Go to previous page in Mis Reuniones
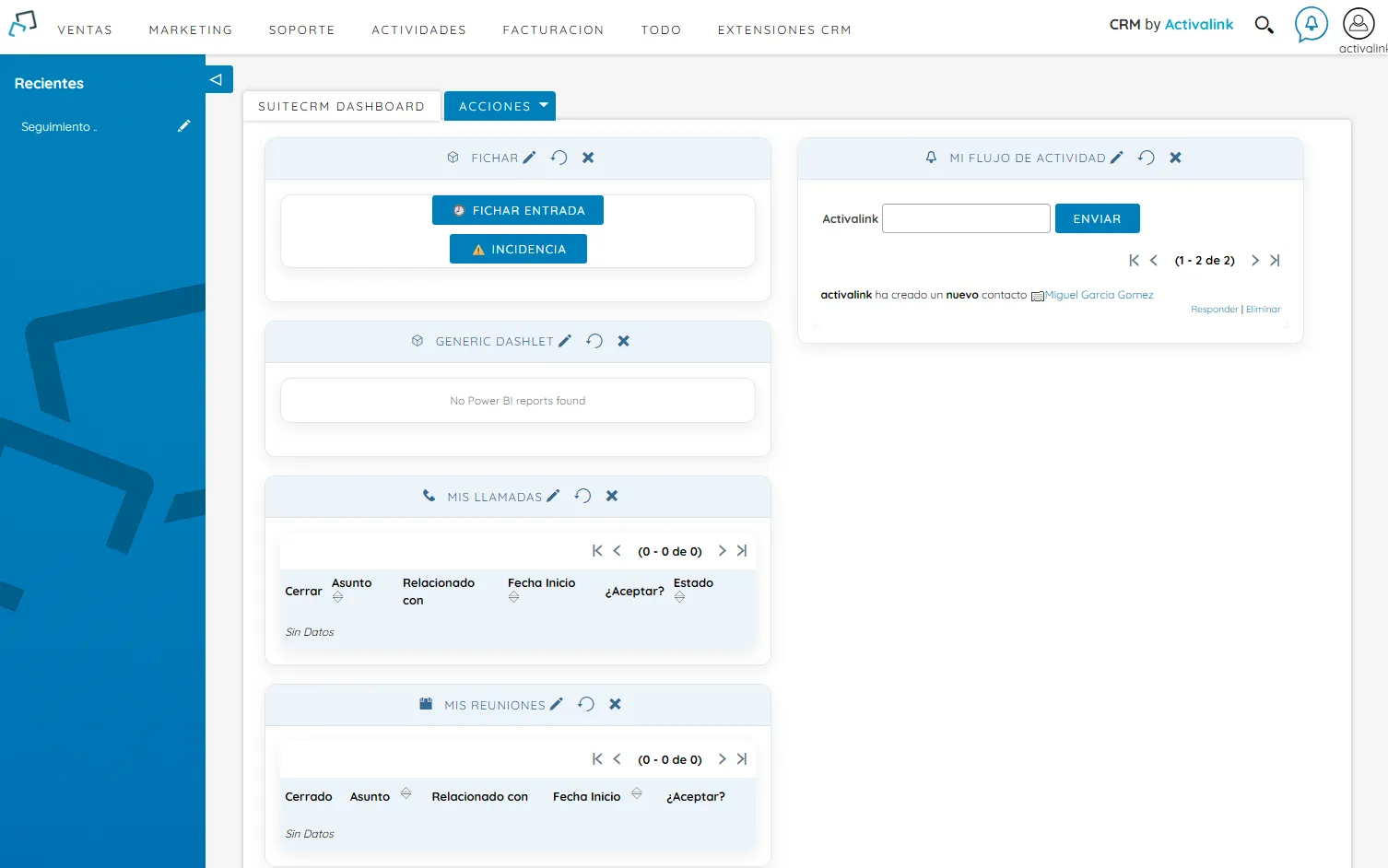Viewport: 1388px width, 868px height. coord(618,759)
